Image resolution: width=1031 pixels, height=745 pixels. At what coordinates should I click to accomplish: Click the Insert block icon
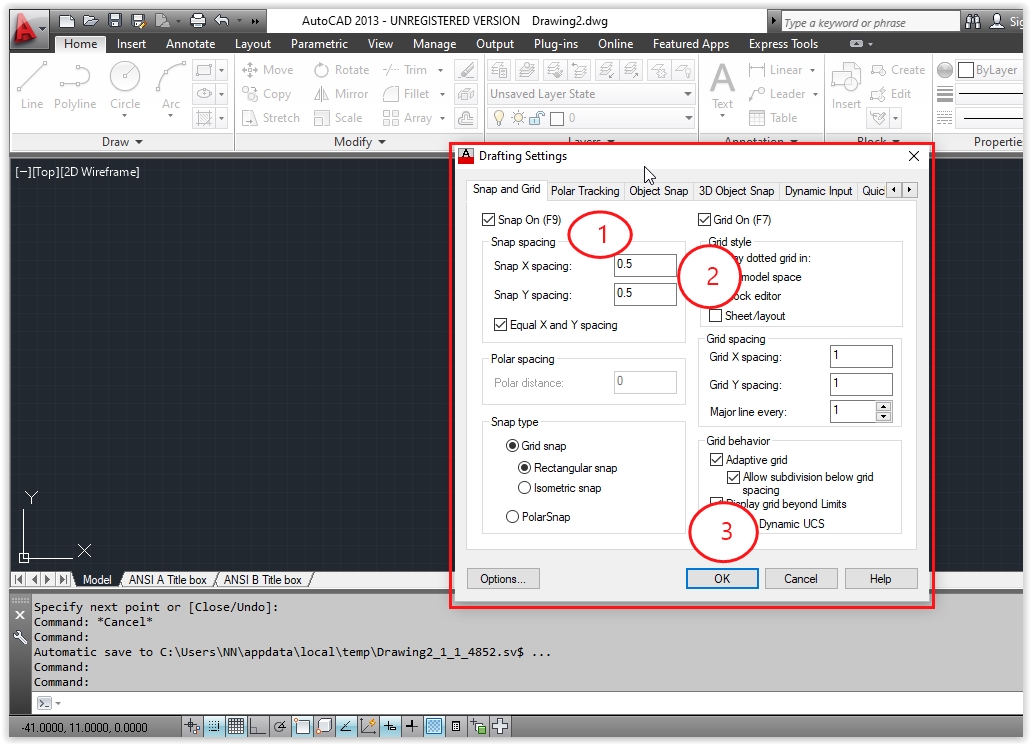tap(846, 86)
